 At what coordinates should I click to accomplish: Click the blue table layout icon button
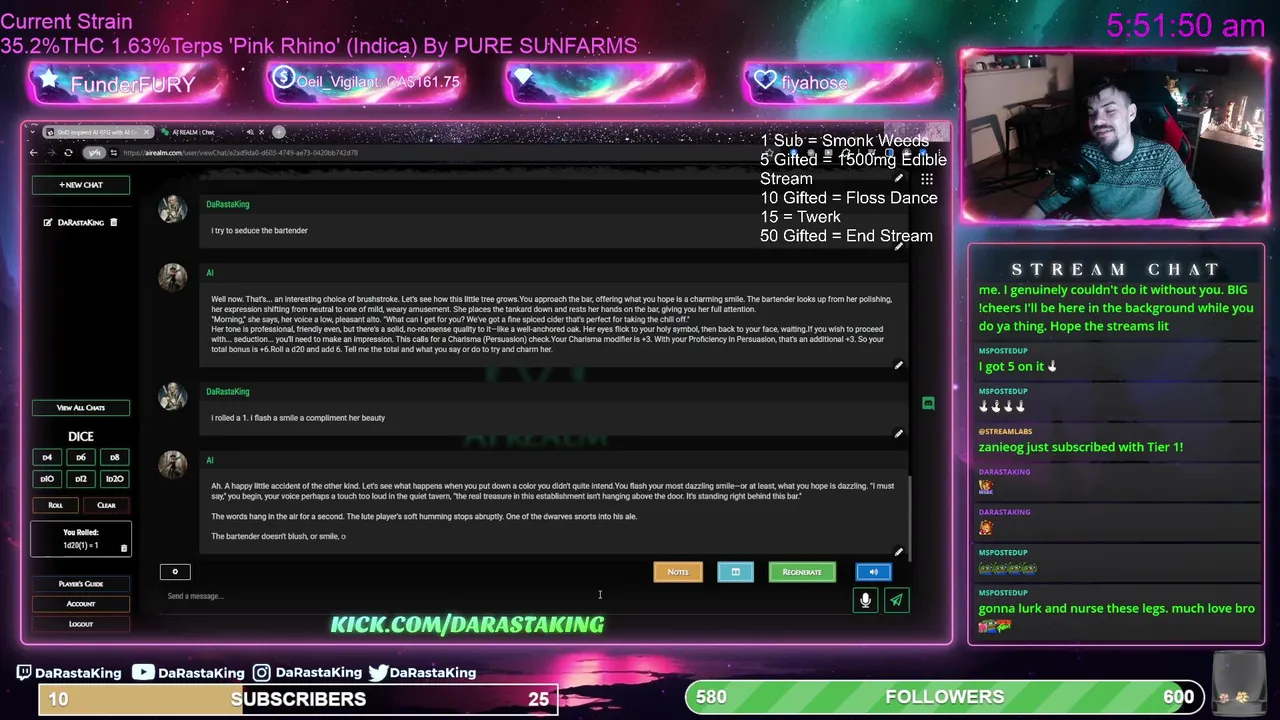735,572
